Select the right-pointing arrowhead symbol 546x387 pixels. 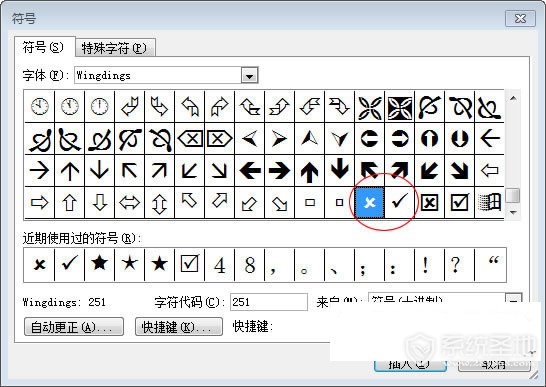coord(280,139)
